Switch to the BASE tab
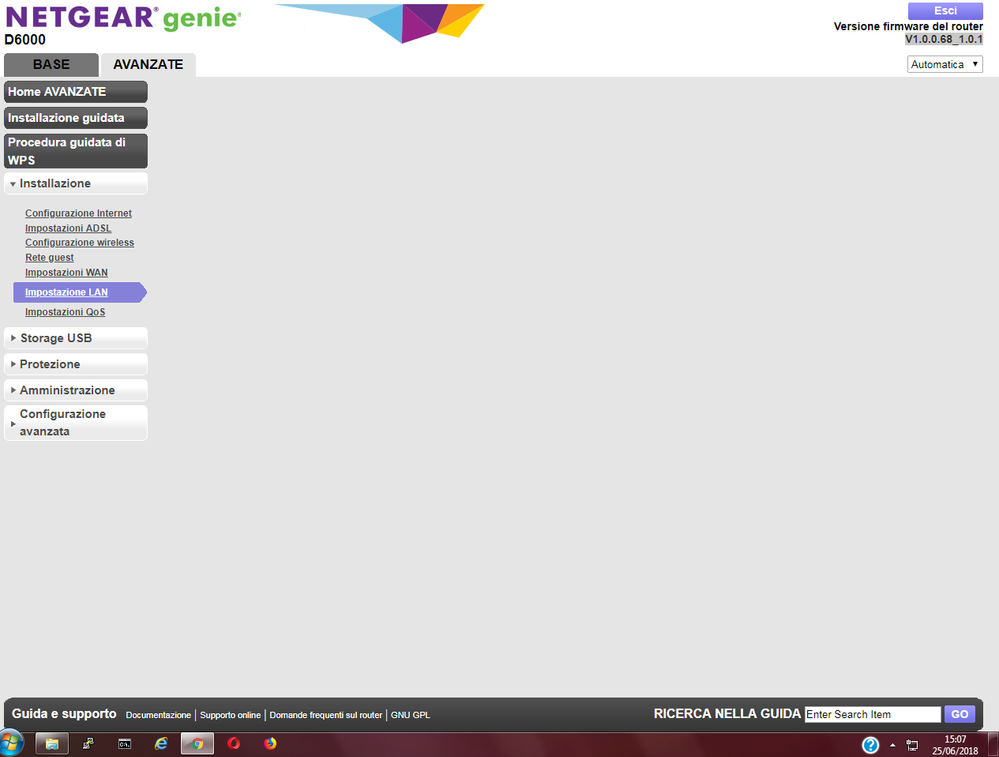This screenshot has height=757, width=999. click(51, 65)
